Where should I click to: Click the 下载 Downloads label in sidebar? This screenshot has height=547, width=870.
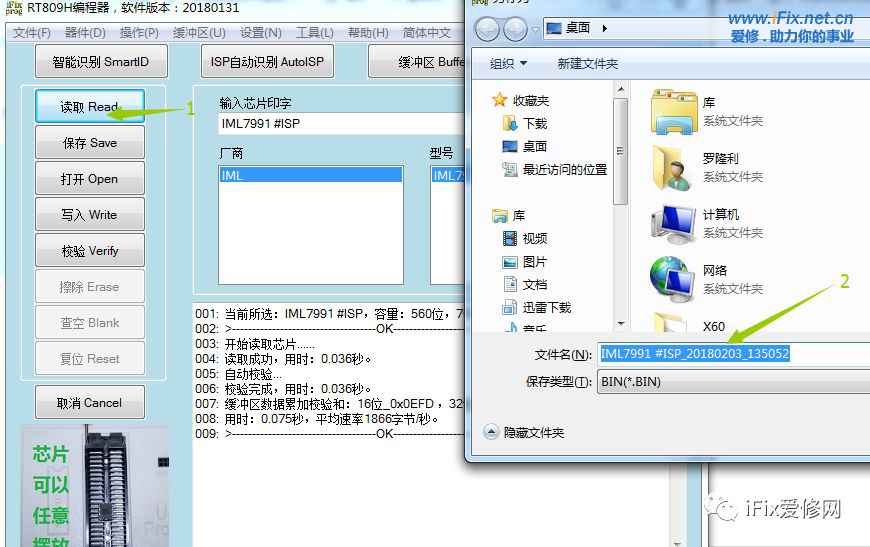[x=535, y=123]
